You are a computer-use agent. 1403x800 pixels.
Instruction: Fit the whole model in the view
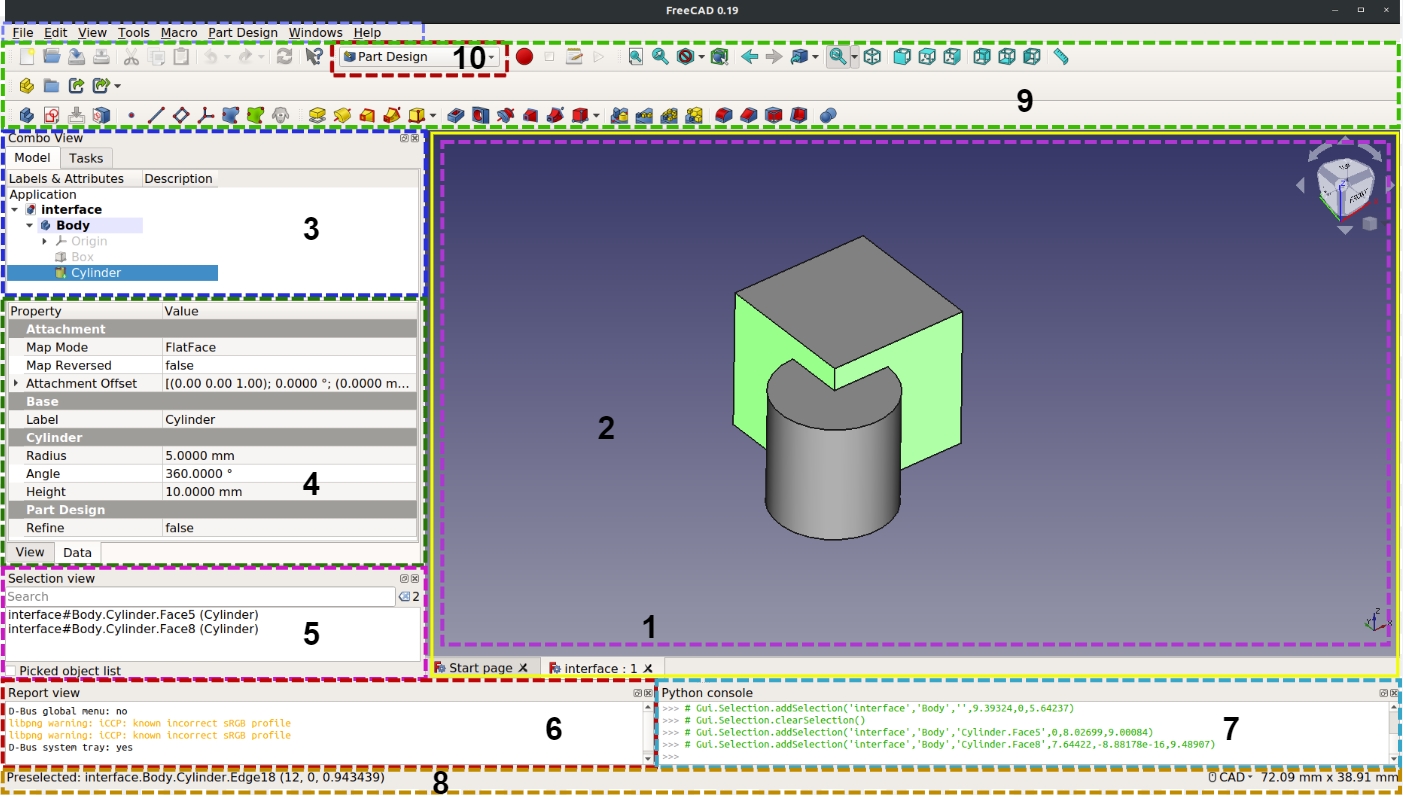[637, 57]
